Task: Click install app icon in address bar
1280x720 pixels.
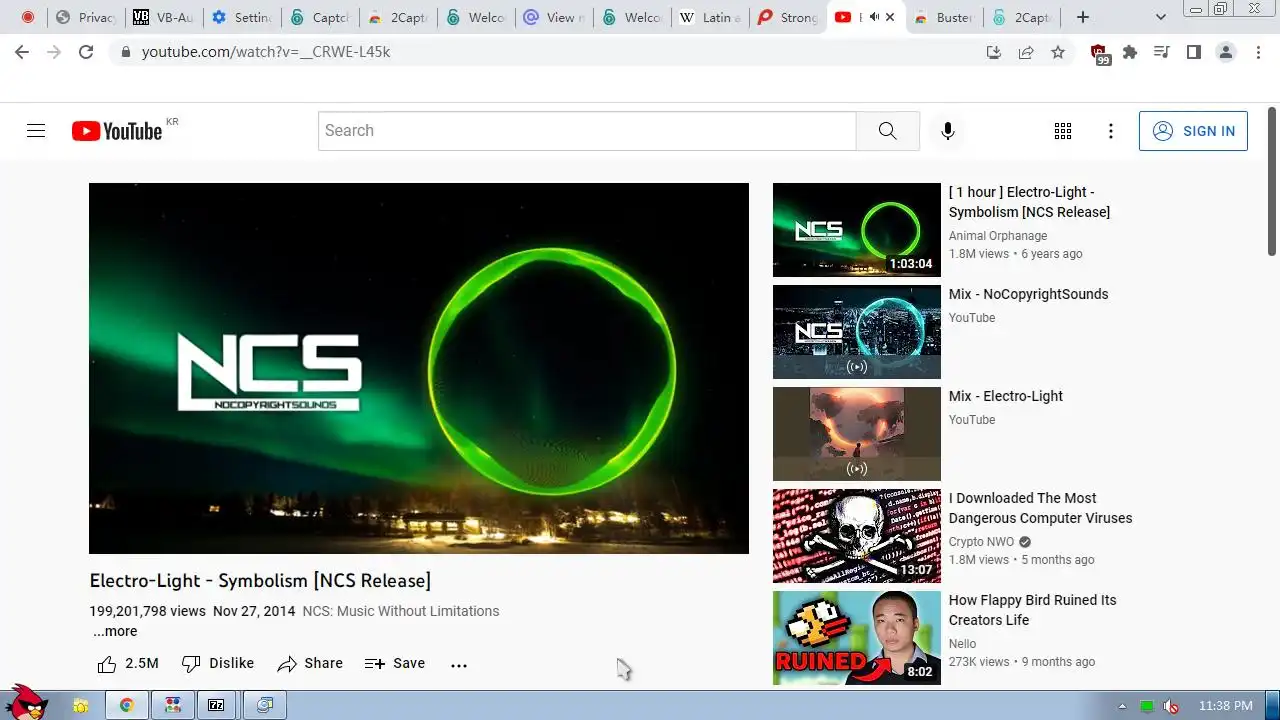Action: coord(994,52)
